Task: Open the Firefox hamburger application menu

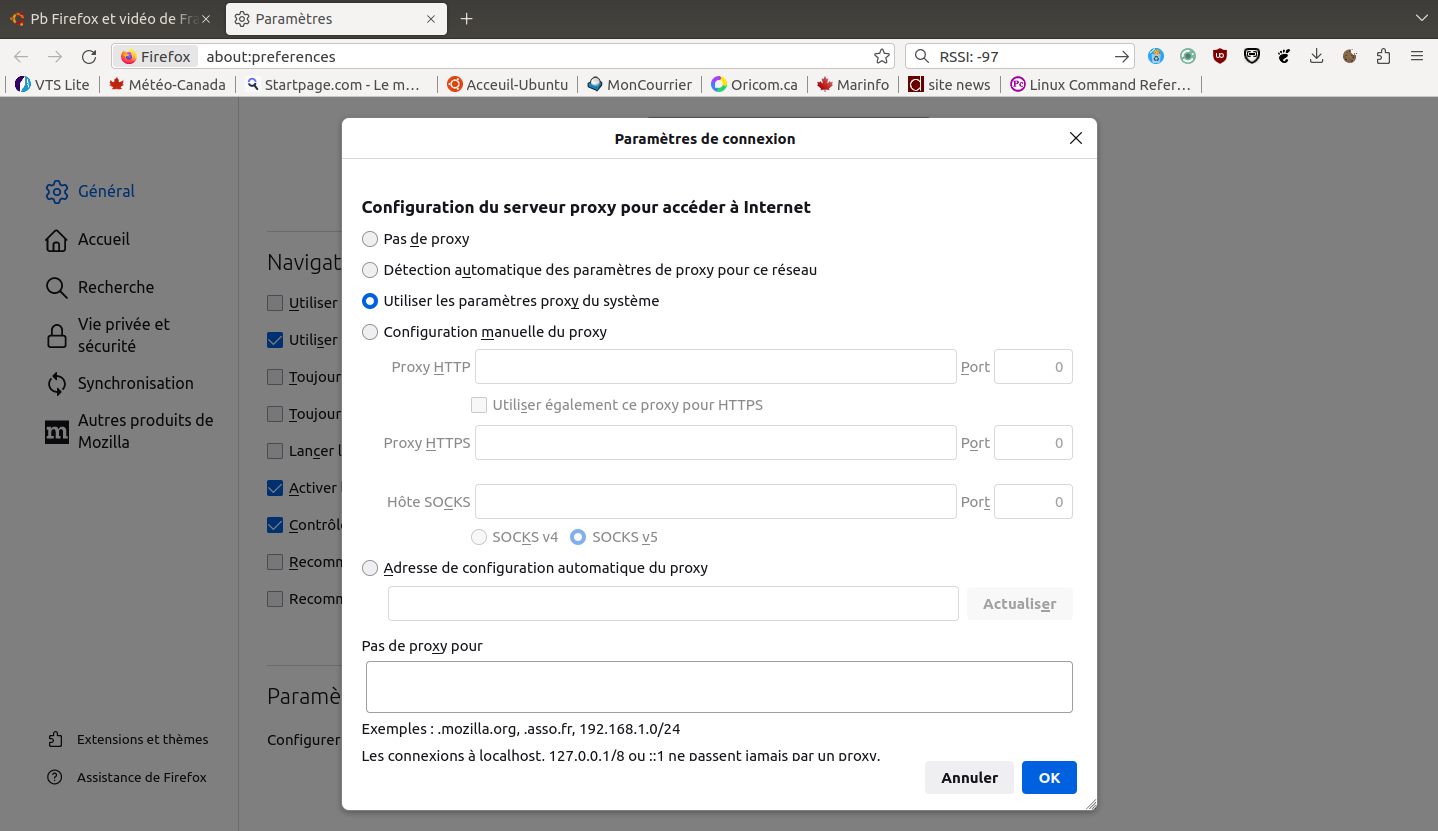Action: pos(1417,57)
